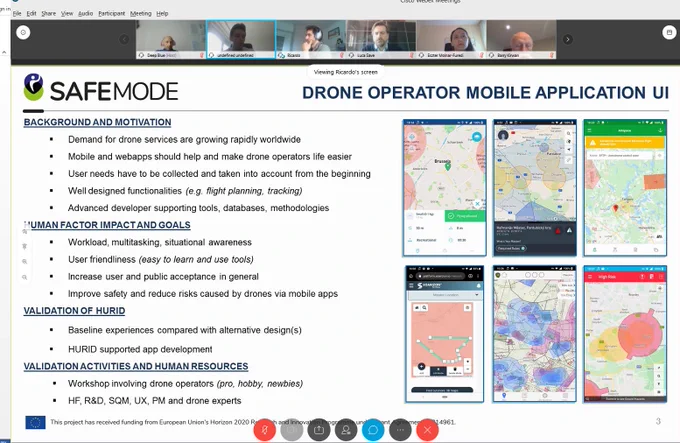Click the topmost zoom icon under HUMAN FACTOR heading

25,231
